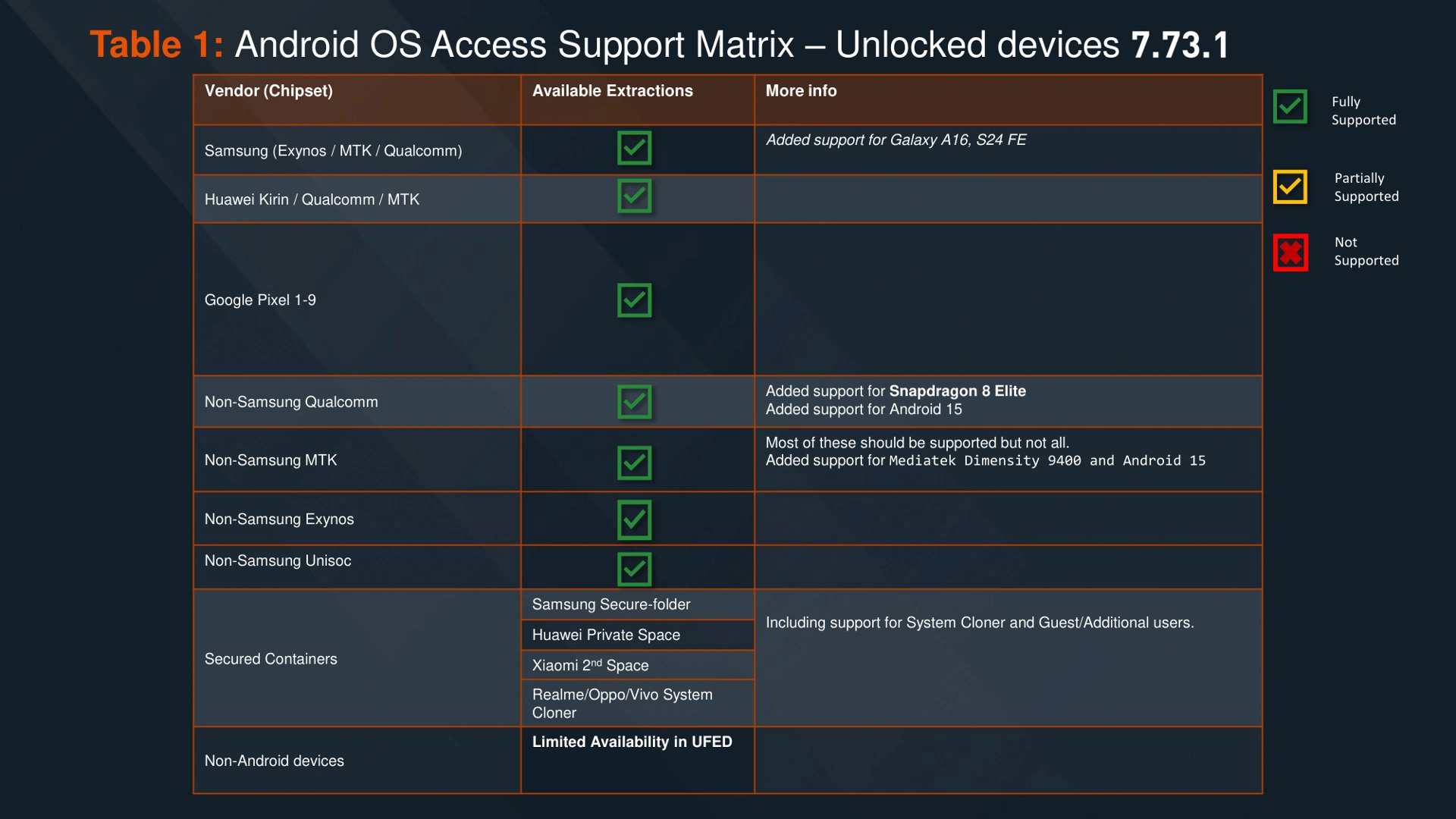
Task: Toggle the Non-Samsung Unisoc support checkmark
Action: click(636, 567)
